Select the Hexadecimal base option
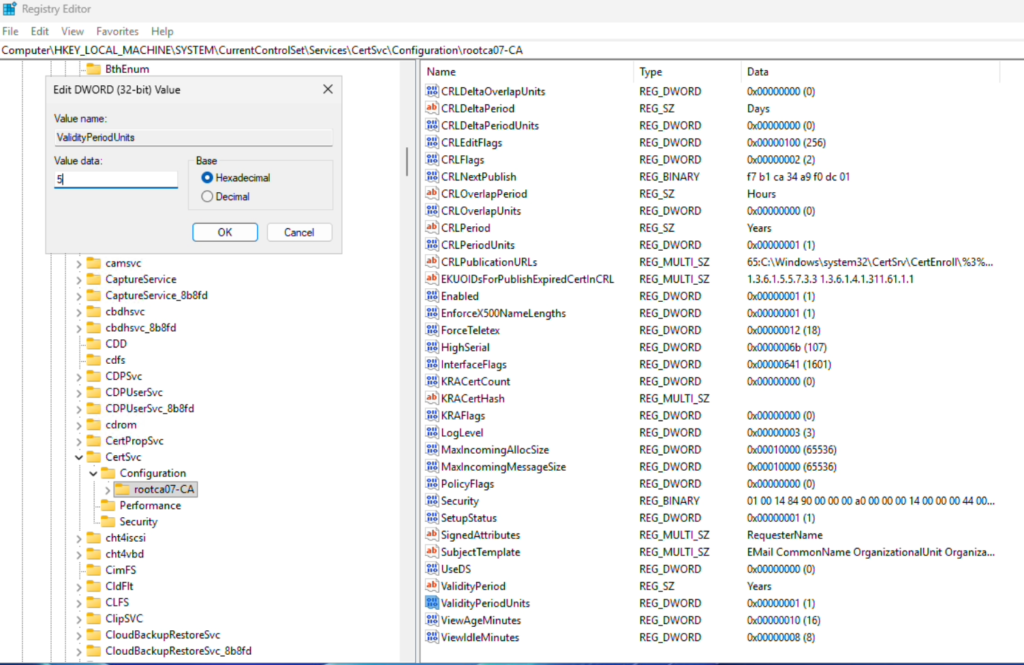Screen dimensions: 1024x665 pyautogui.click(x=207, y=178)
